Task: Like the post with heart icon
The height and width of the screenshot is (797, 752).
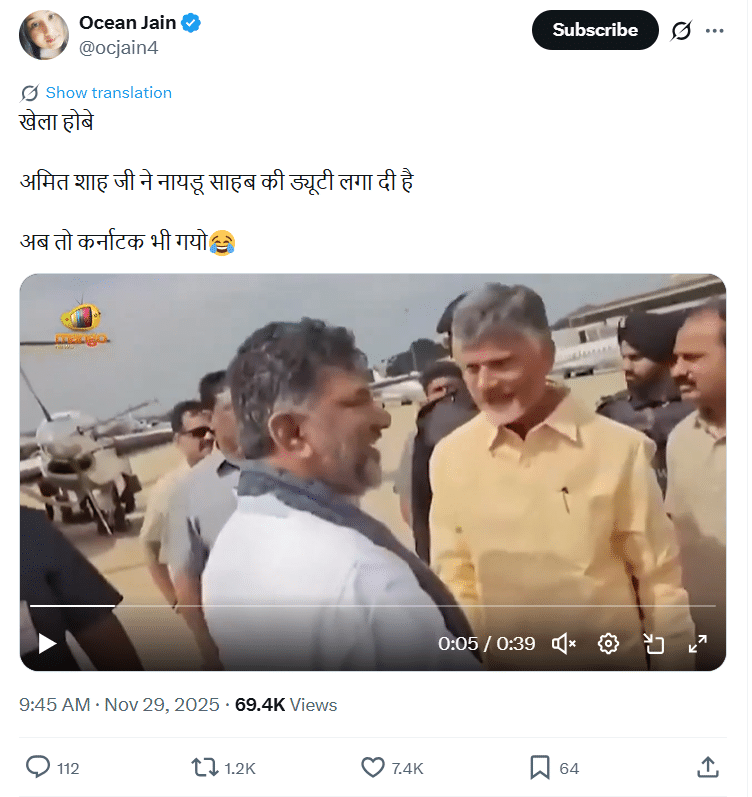Action: [372, 767]
